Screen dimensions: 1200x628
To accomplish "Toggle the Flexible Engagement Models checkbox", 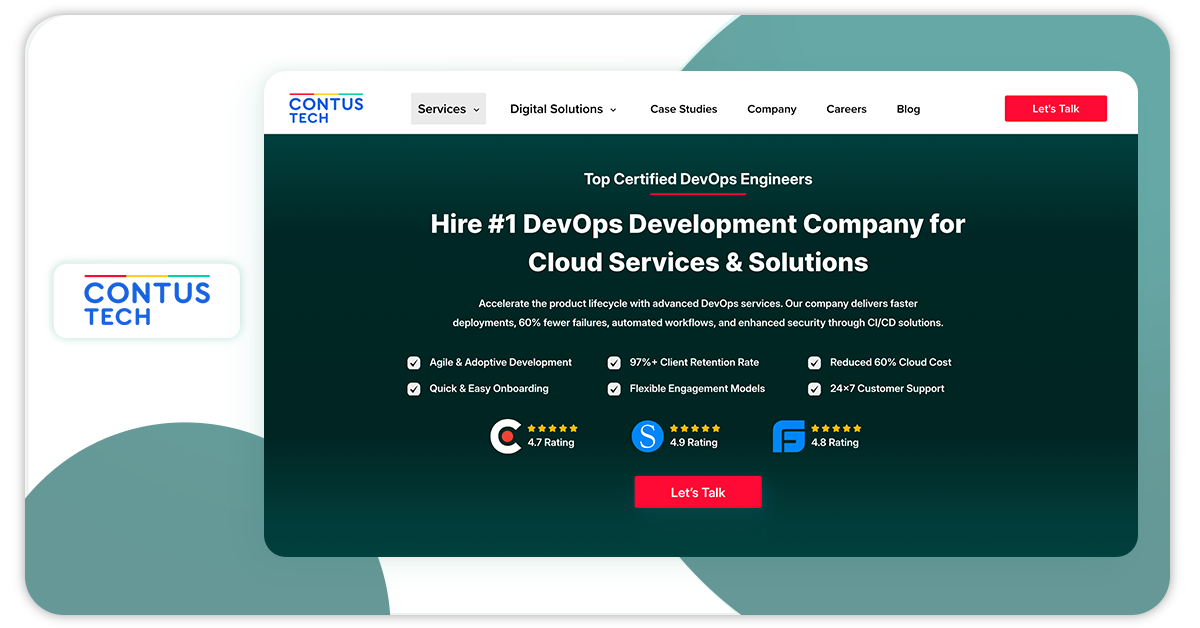I will pyautogui.click(x=614, y=389).
